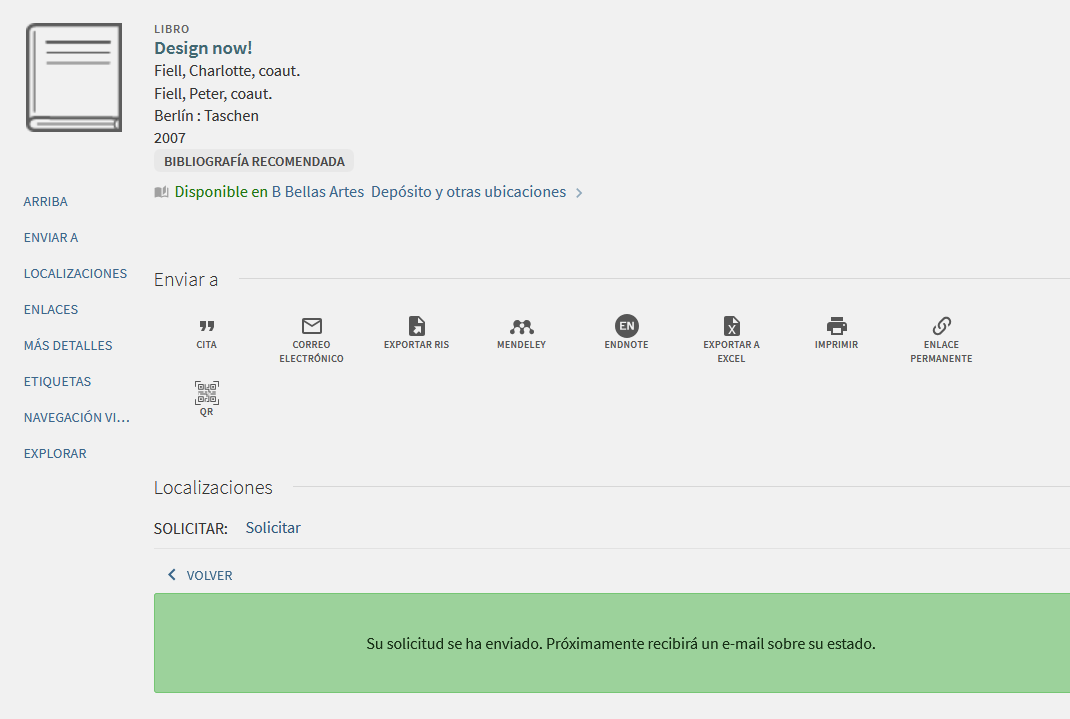Jump to Arriba section

(x=46, y=202)
